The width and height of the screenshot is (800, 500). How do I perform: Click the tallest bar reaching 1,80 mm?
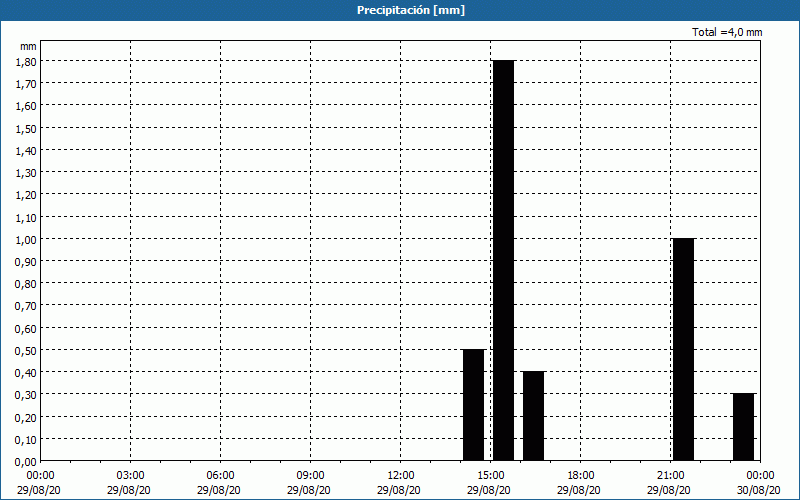click(x=503, y=261)
